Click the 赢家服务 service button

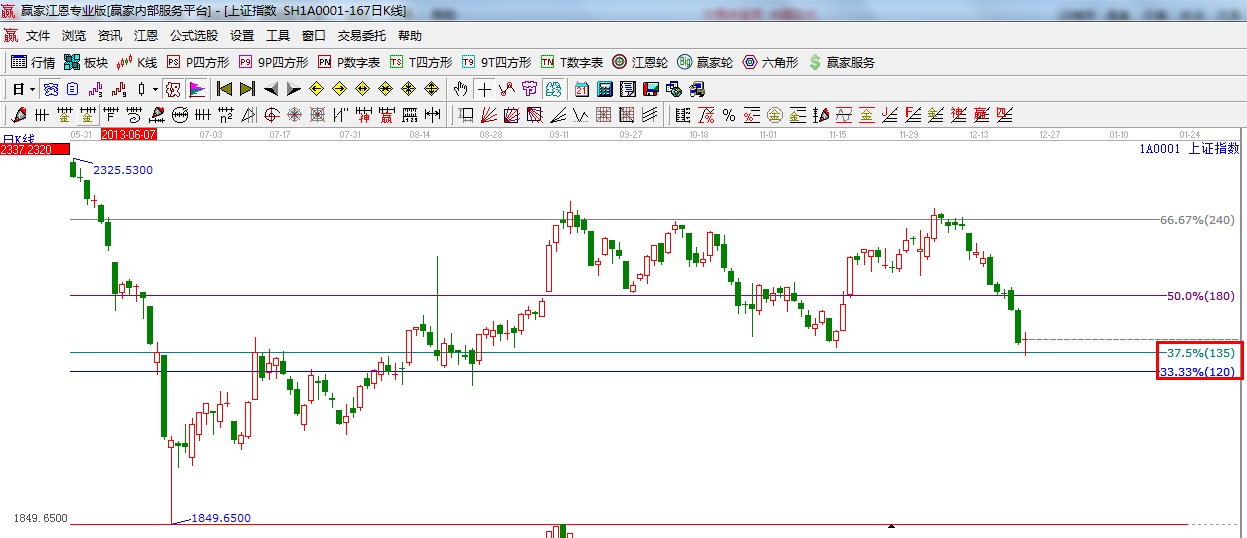[841, 62]
